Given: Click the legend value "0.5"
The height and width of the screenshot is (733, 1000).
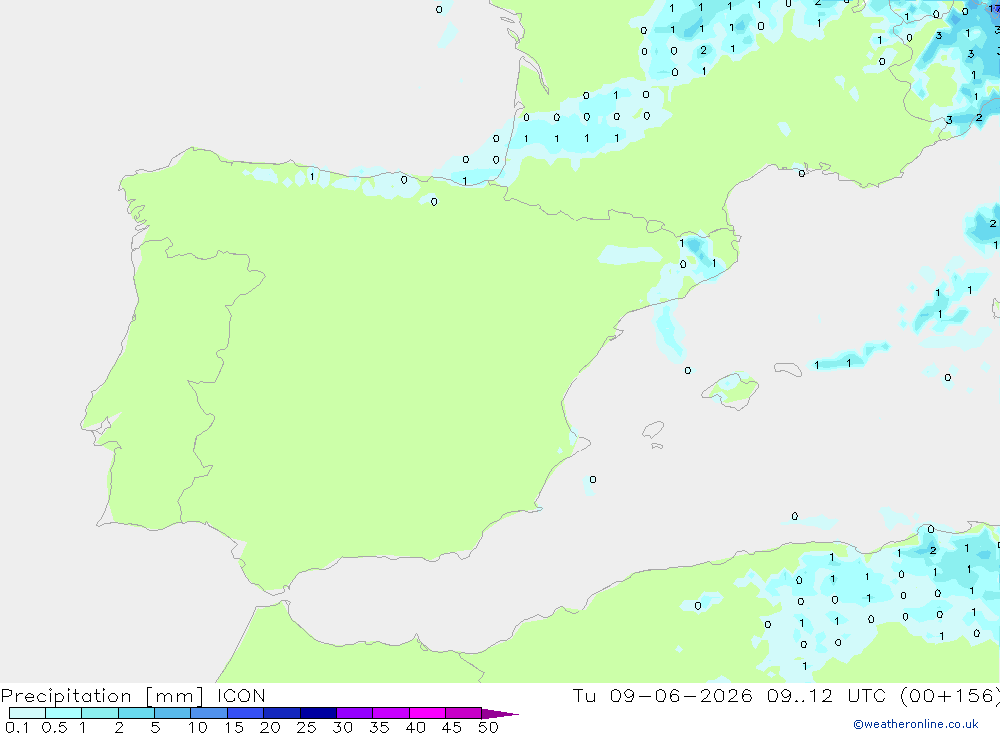Looking at the screenshot, I should coord(55,727).
